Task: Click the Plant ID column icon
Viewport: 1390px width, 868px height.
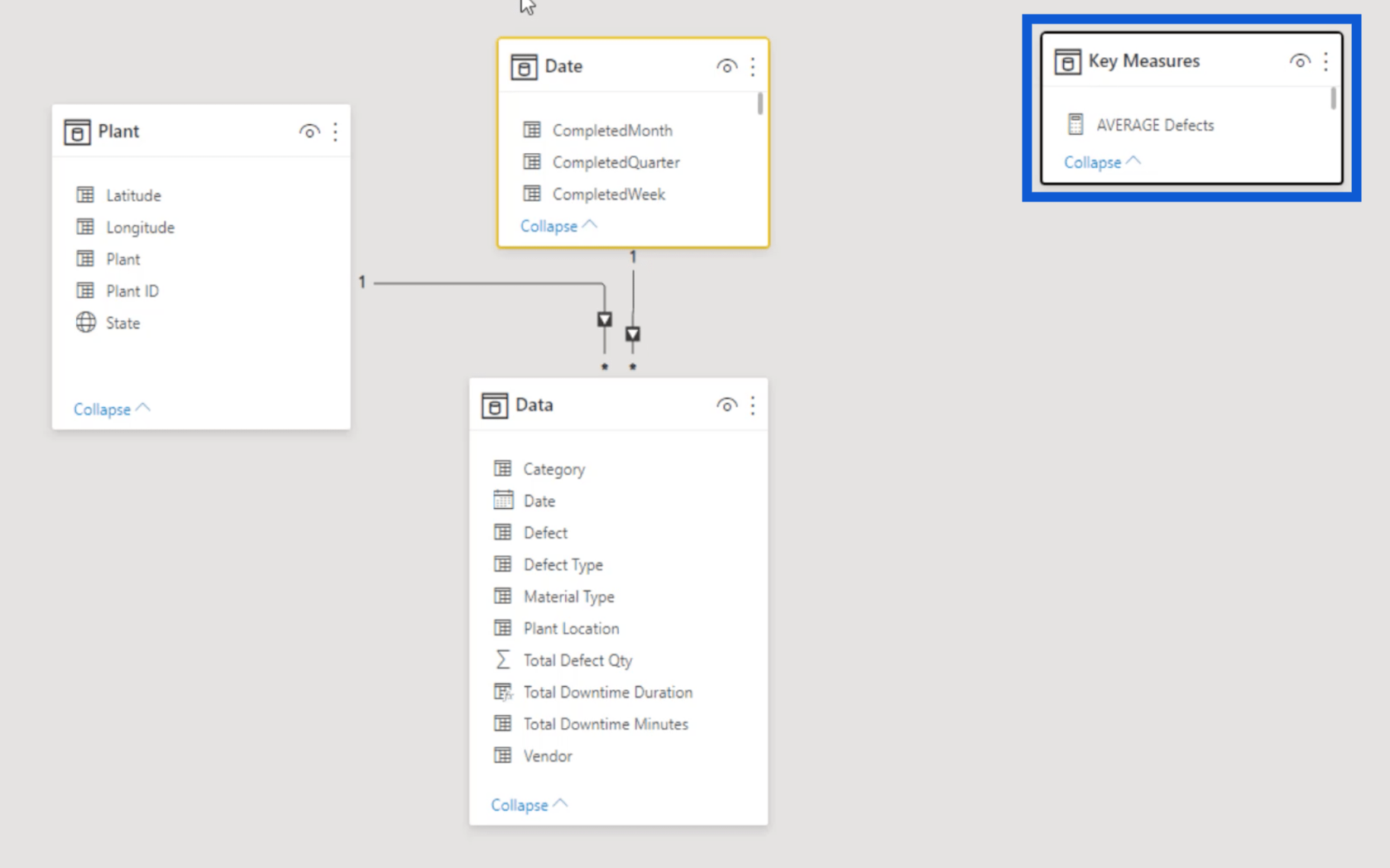Action: click(85, 290)
